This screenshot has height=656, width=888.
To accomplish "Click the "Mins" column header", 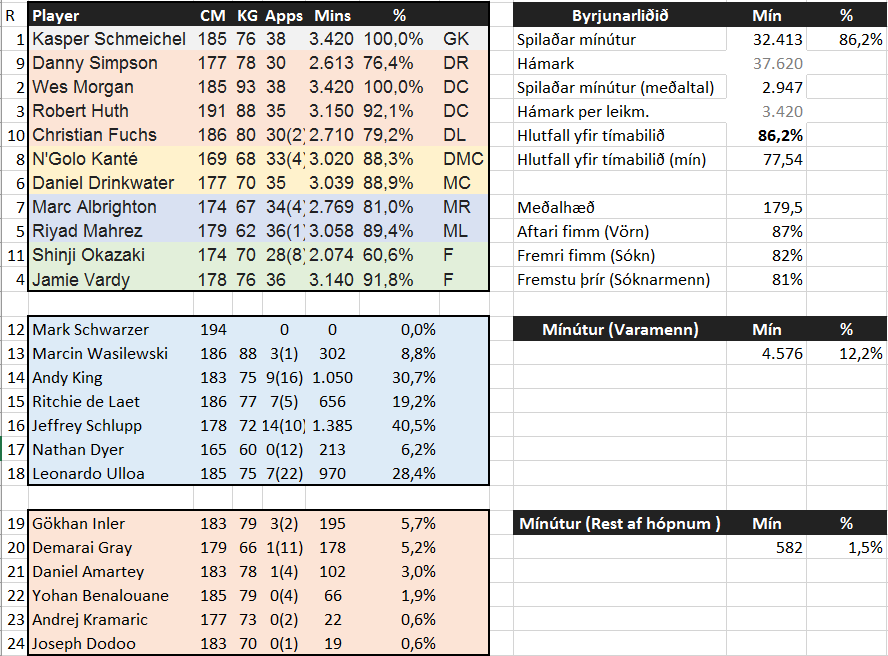I will tap(332, 16).
